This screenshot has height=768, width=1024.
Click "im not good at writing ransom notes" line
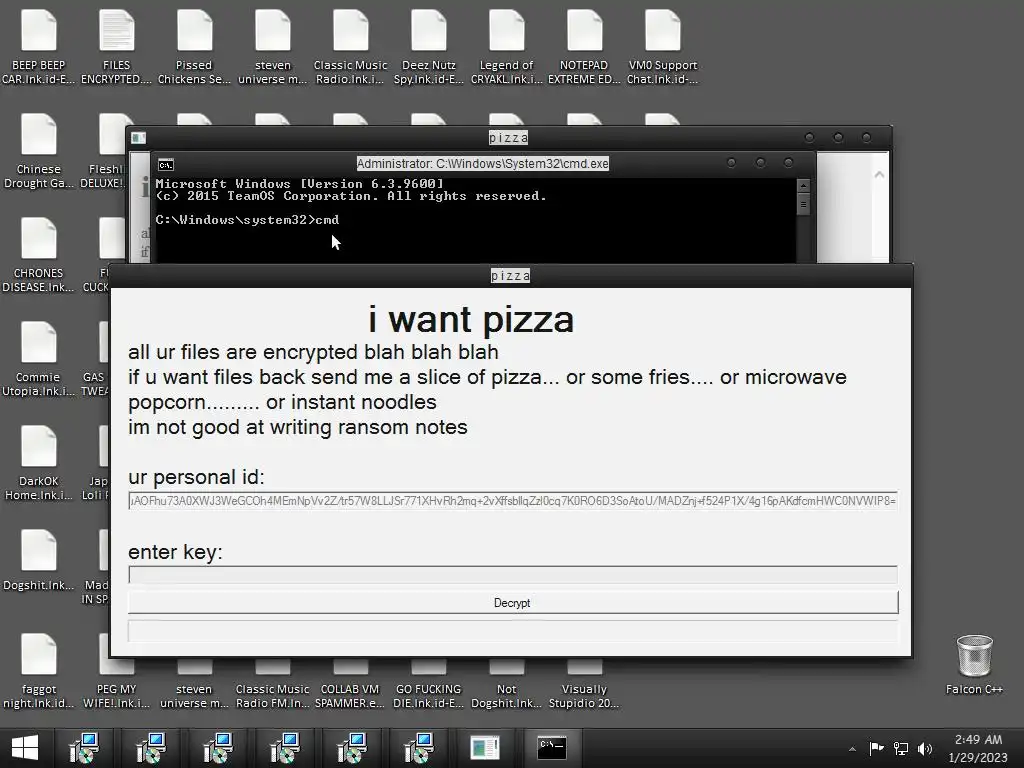pos(298,427)
